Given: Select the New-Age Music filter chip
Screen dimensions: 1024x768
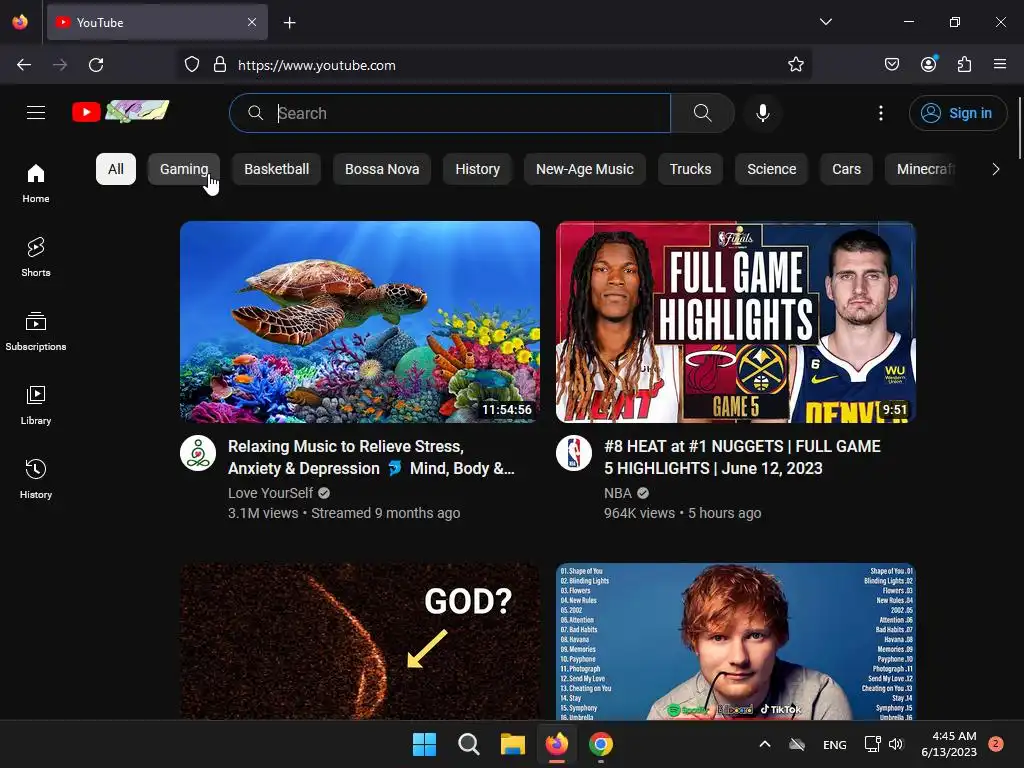Looking at the screenshot, I should point(584,169).
